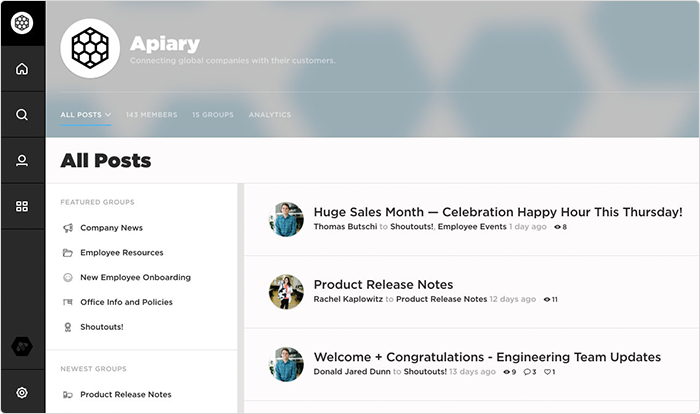Click the home icon in left sidebar
700x414 pixels.
[x=22, y=69]
